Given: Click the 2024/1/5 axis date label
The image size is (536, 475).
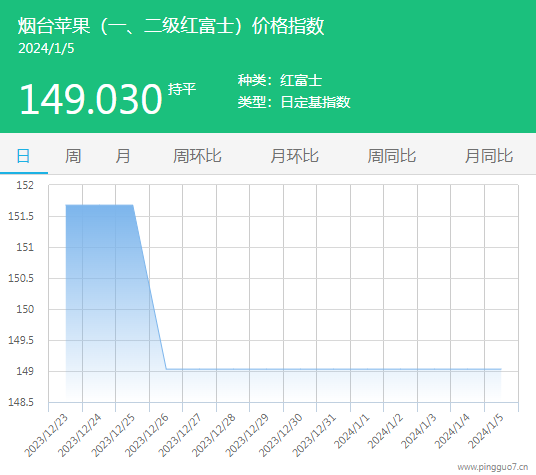Looking at the screenshot, I should tap(486, 431).
